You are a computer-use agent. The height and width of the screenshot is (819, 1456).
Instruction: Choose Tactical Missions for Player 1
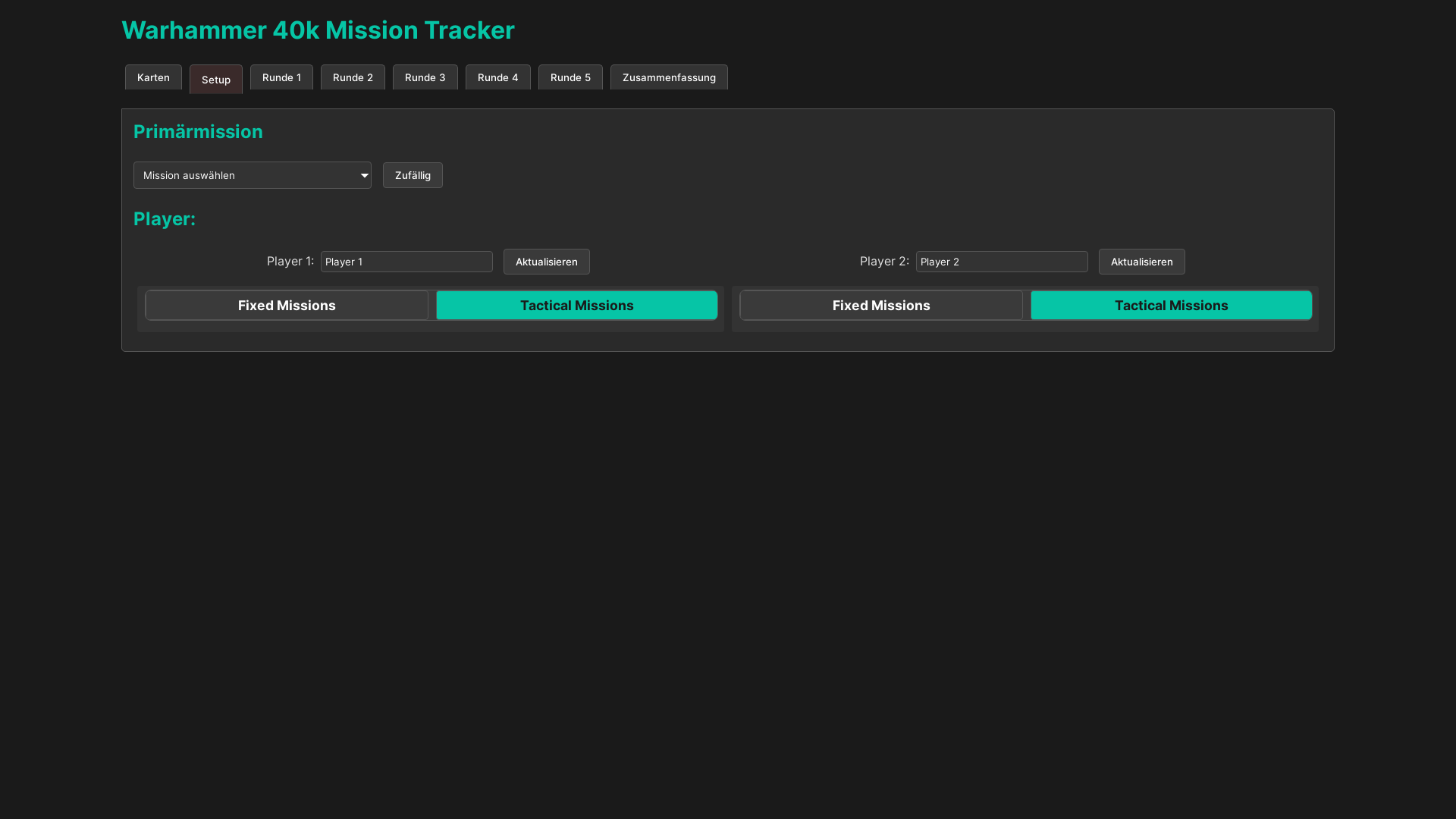pos(577,306)
